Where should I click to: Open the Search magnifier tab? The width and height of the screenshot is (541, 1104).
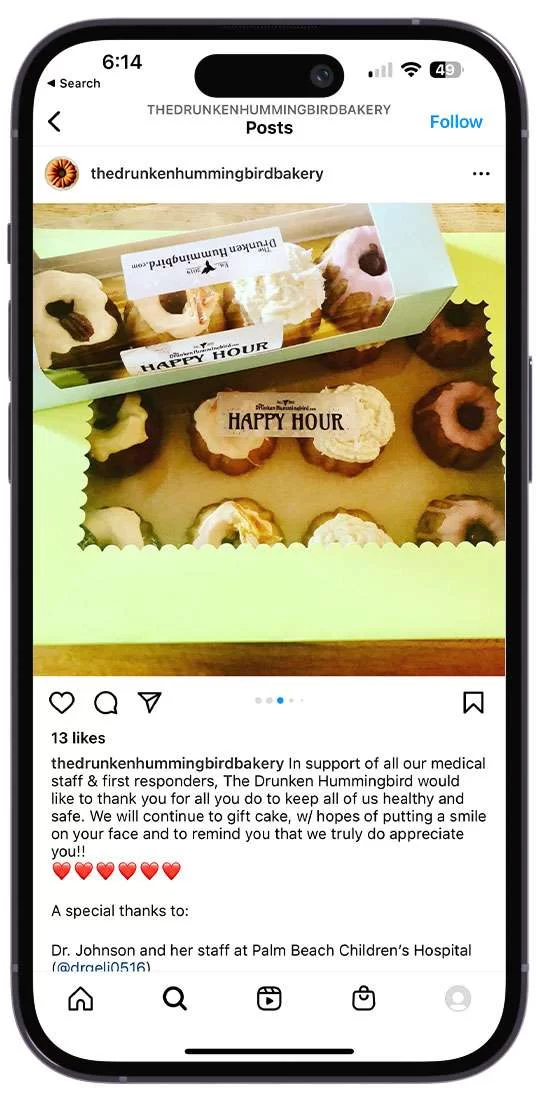tap(175, 998)
